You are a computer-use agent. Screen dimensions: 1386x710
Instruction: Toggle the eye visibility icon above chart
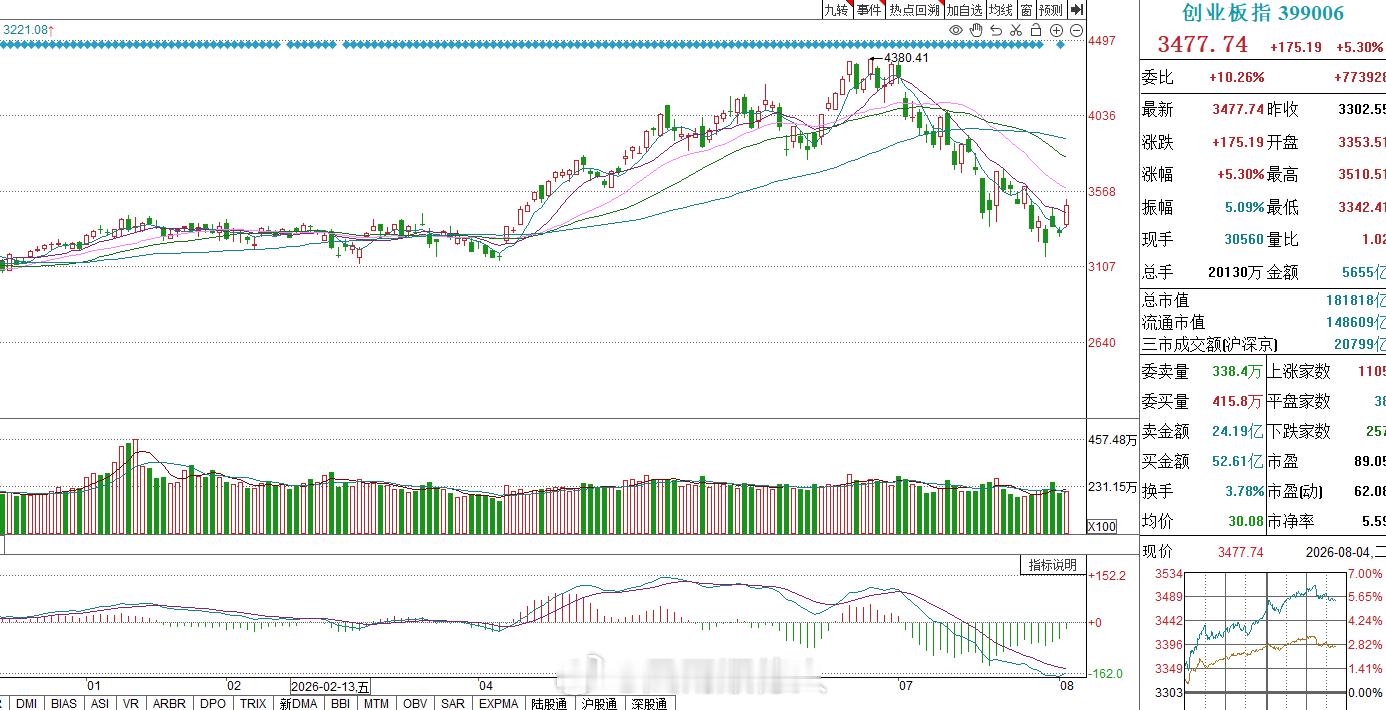(955, 31)
